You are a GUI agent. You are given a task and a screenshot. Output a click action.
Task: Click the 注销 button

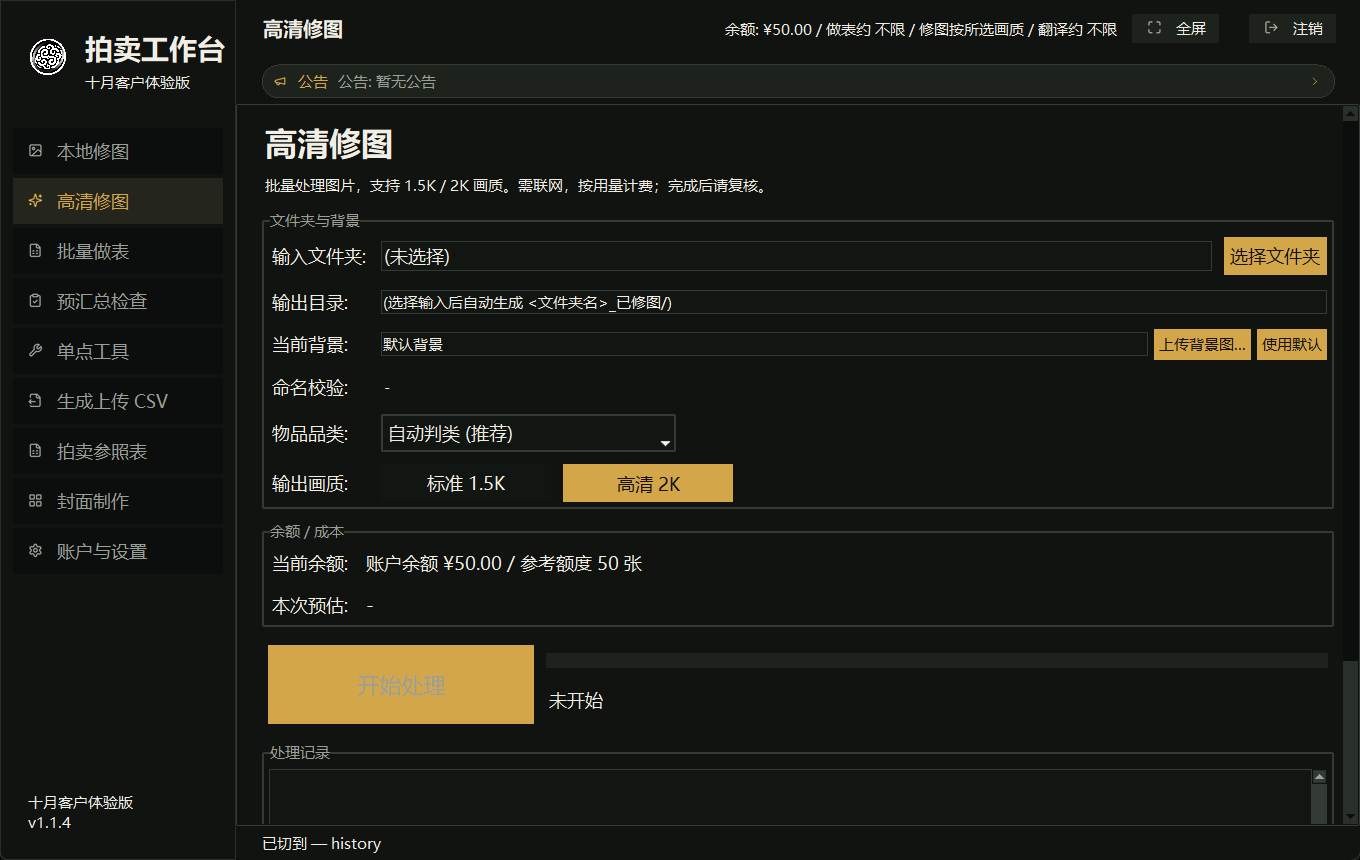coord(1292,28)
